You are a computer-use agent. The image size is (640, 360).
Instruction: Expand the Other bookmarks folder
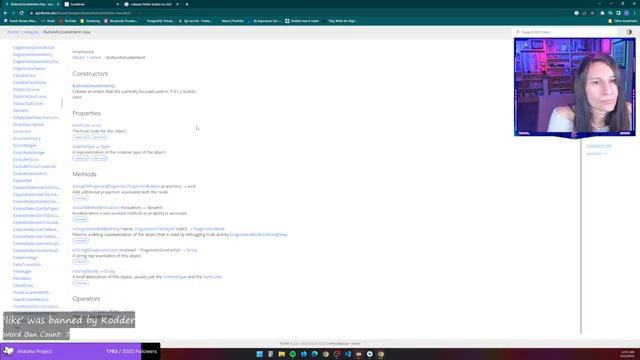coord(622,21)
